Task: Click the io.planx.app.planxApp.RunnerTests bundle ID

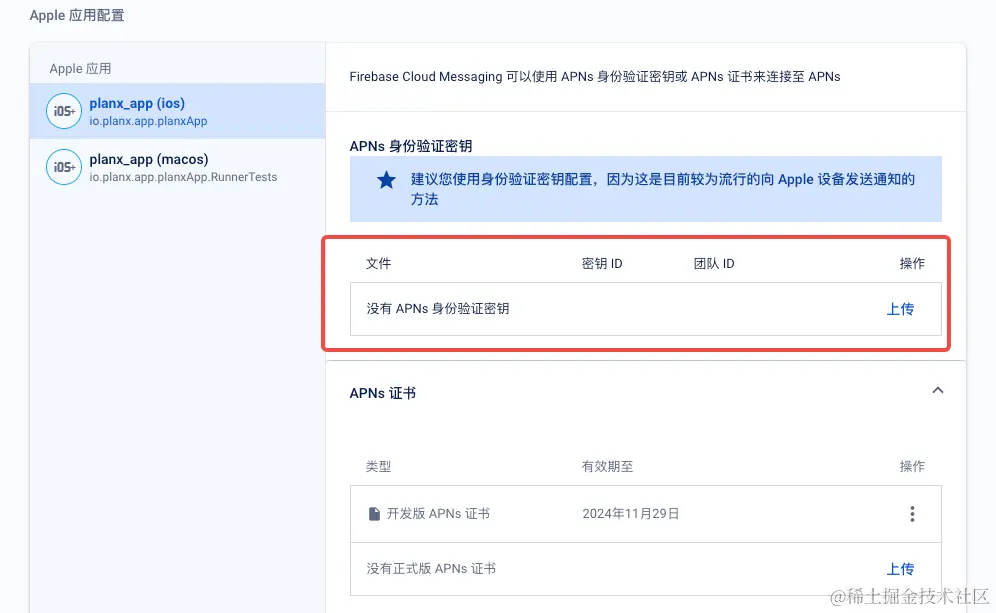Action: 183,177
